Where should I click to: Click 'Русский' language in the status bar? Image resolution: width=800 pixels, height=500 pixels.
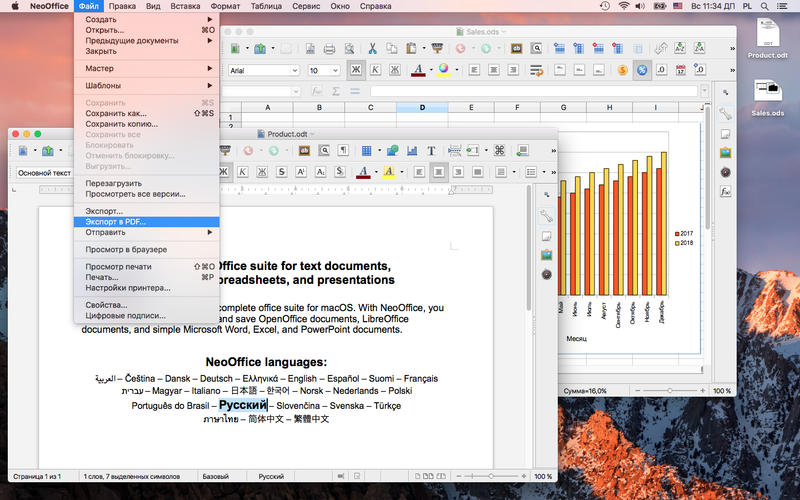(273, 476)
